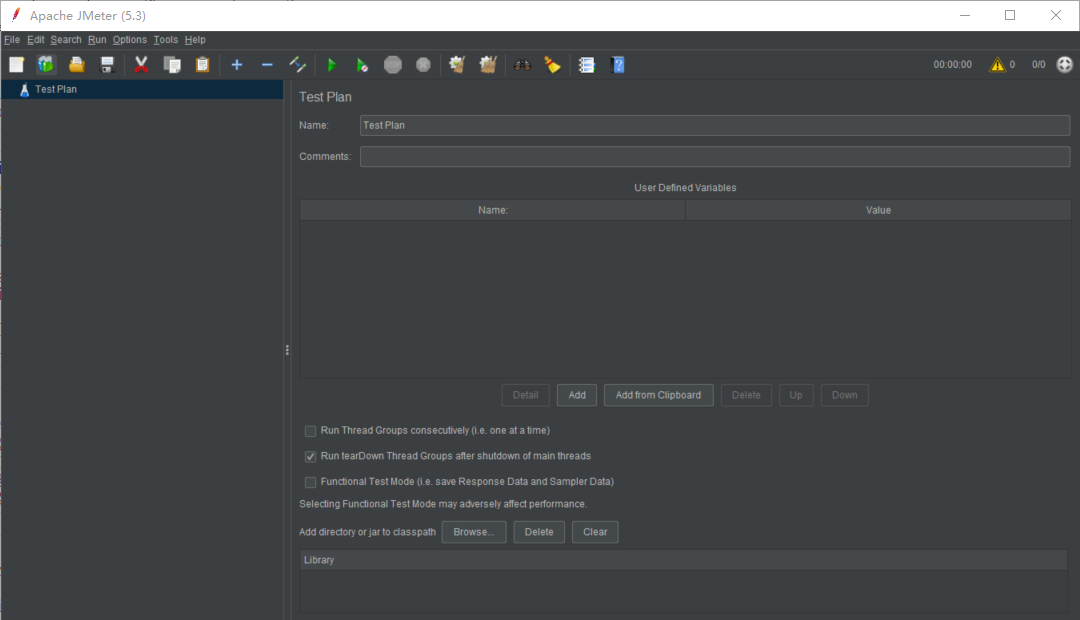The width and height of the screenshot is (1080, 620).
Task: Click the Save disk icon
Action: click(x=107, y=65)
